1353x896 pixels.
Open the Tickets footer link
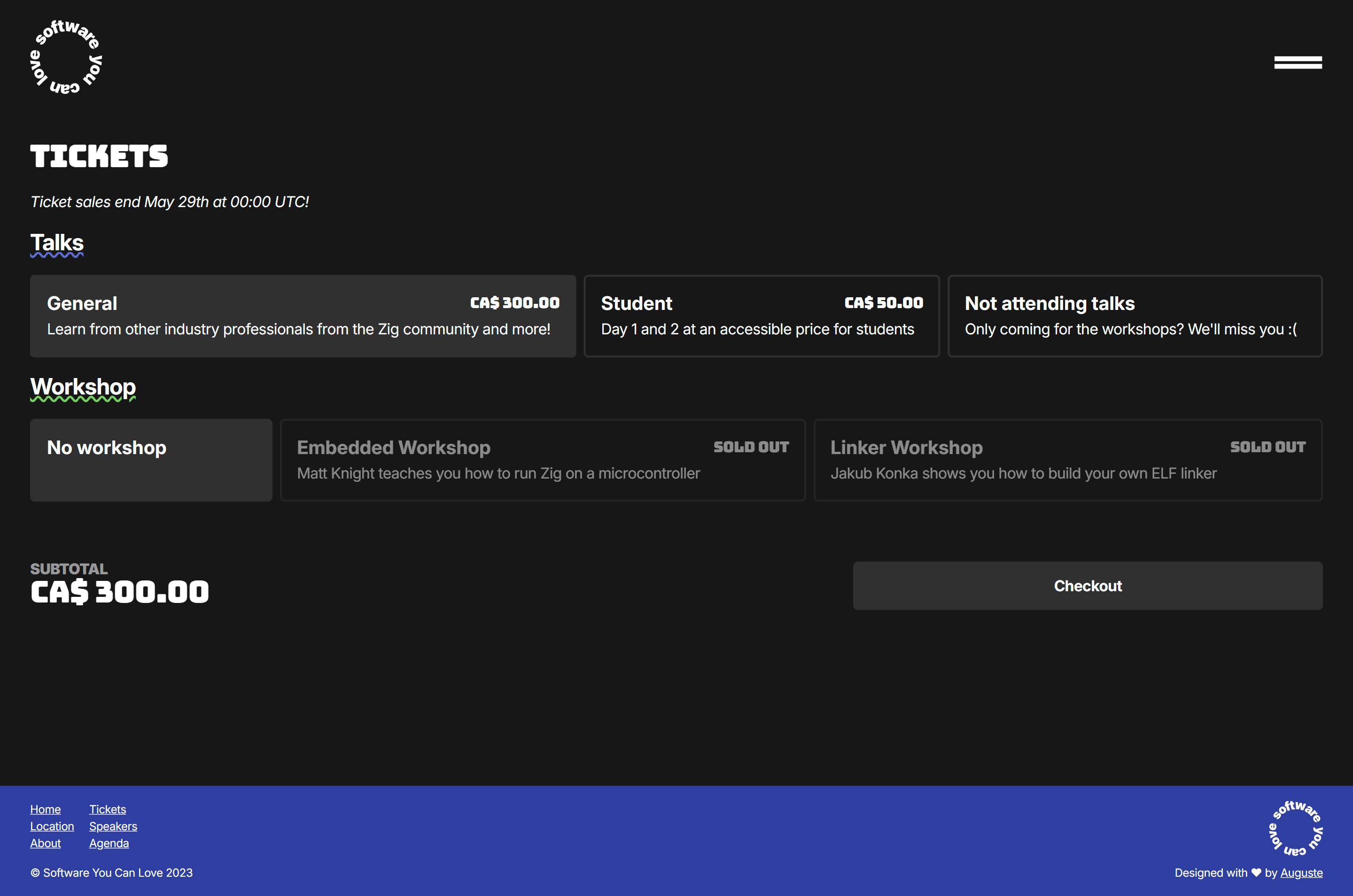tap(108, 809)
